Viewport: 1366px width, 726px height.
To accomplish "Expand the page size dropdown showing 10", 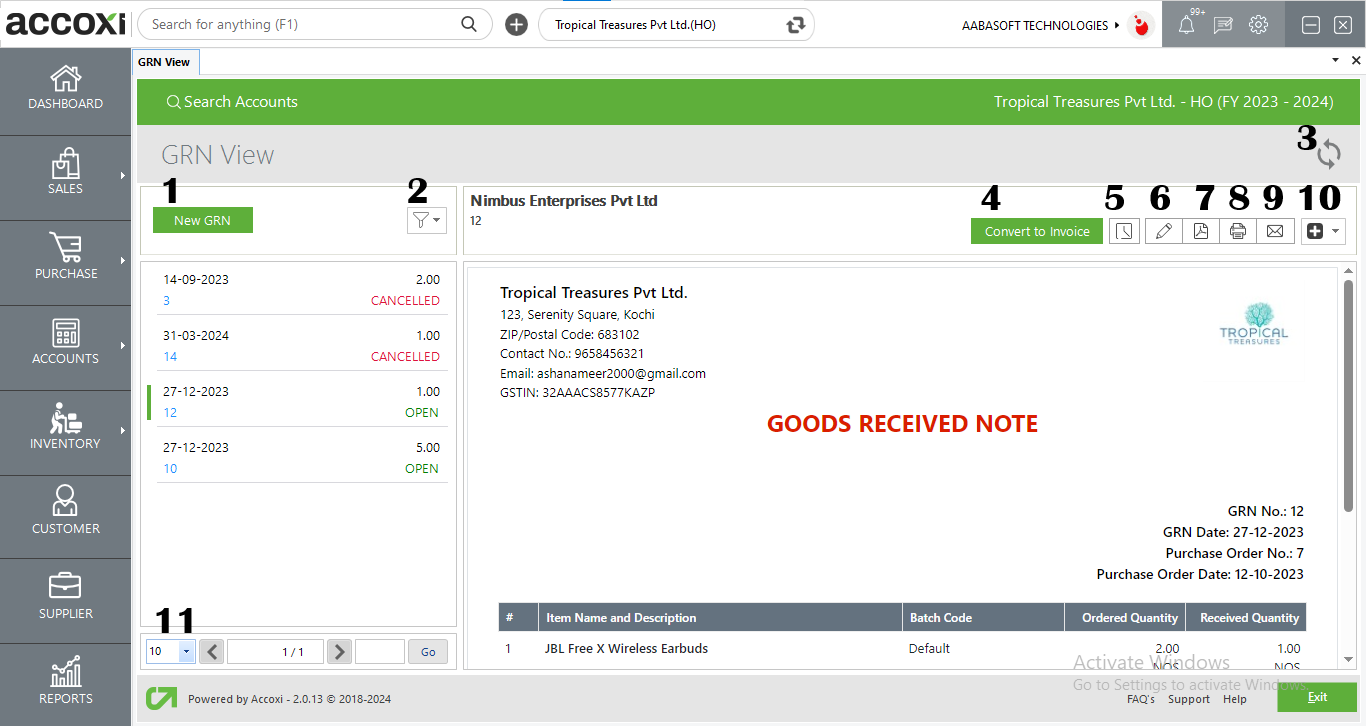I will (186, 652).
